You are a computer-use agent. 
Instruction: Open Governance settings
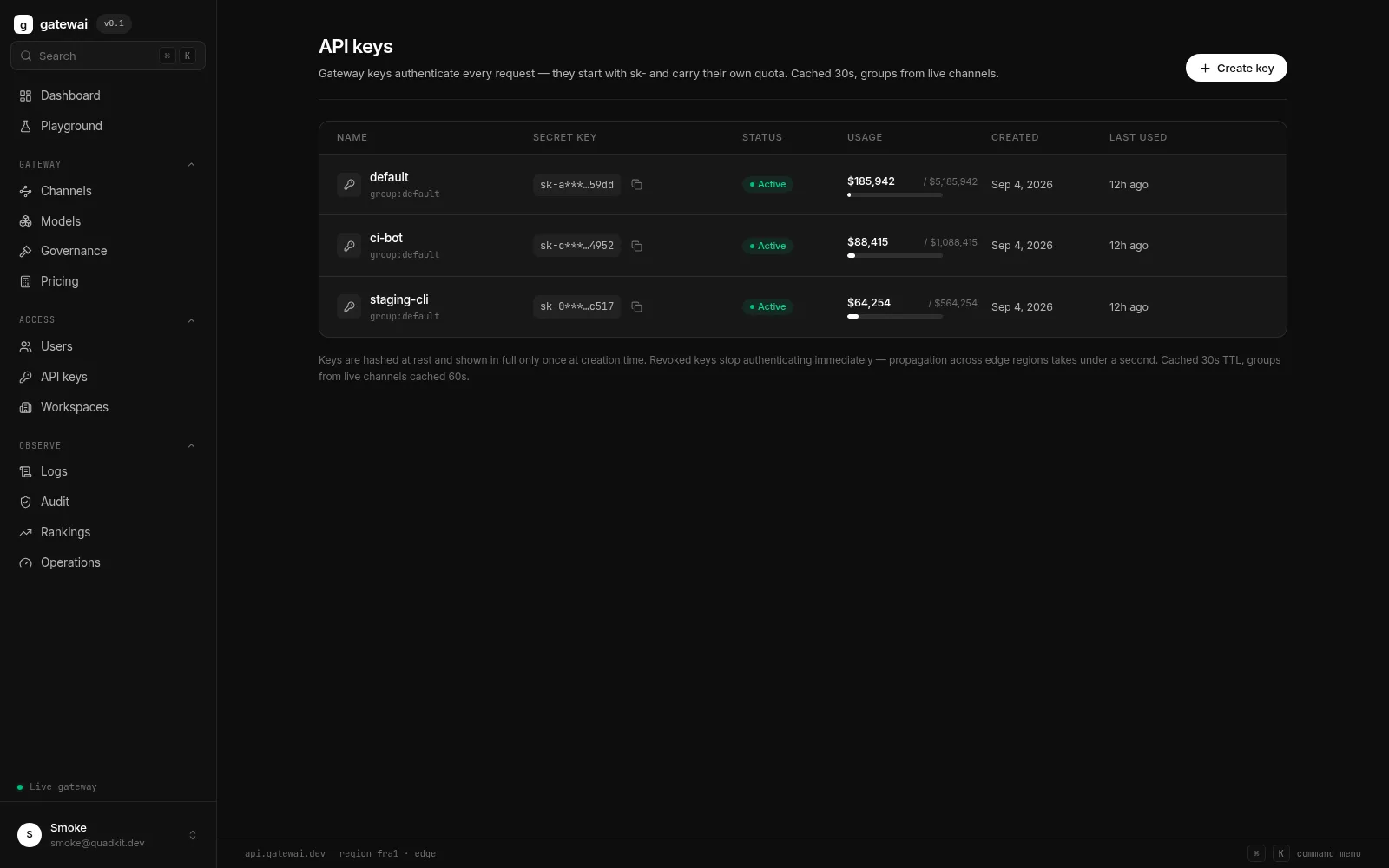[108, 251]
